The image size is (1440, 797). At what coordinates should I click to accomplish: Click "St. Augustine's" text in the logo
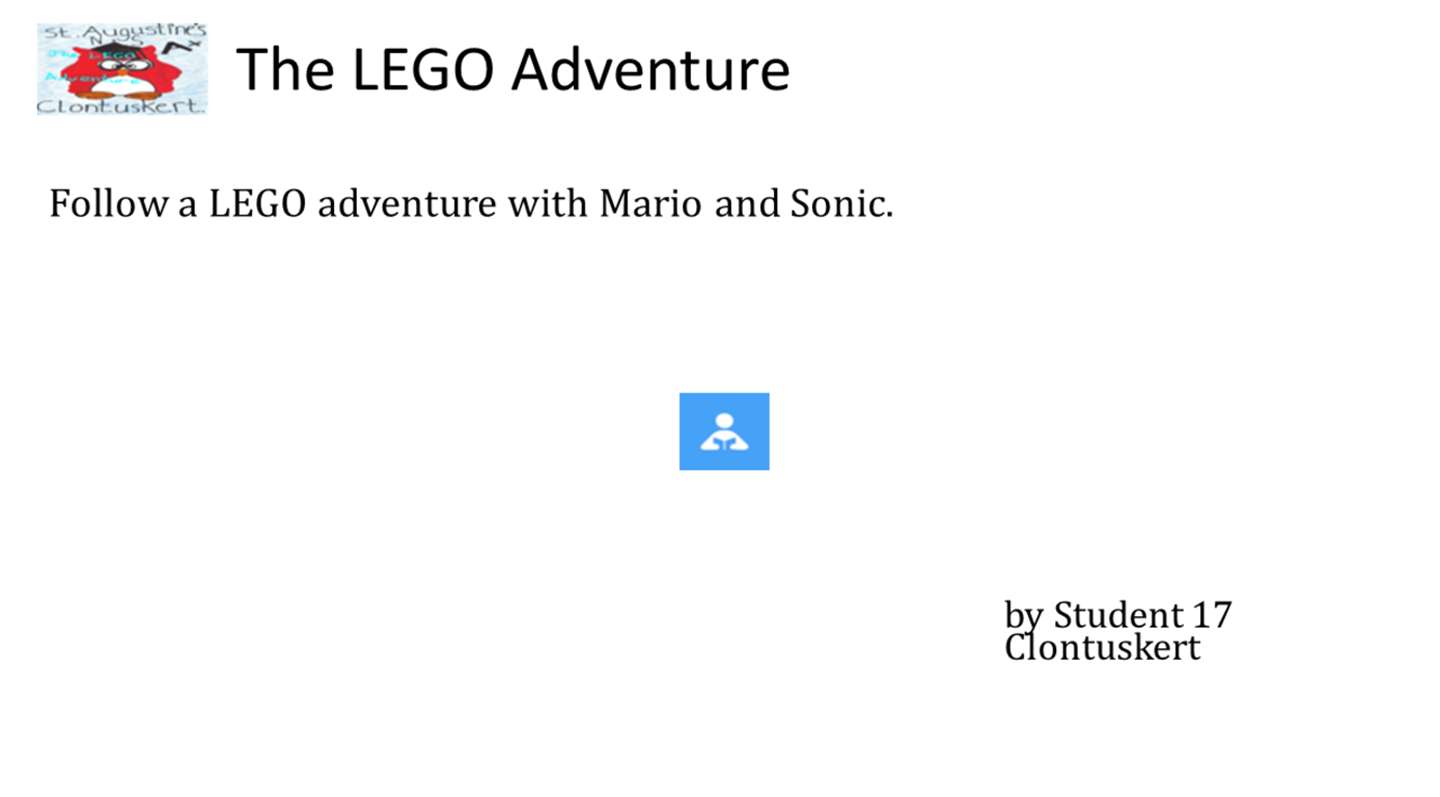coord(125,33)
